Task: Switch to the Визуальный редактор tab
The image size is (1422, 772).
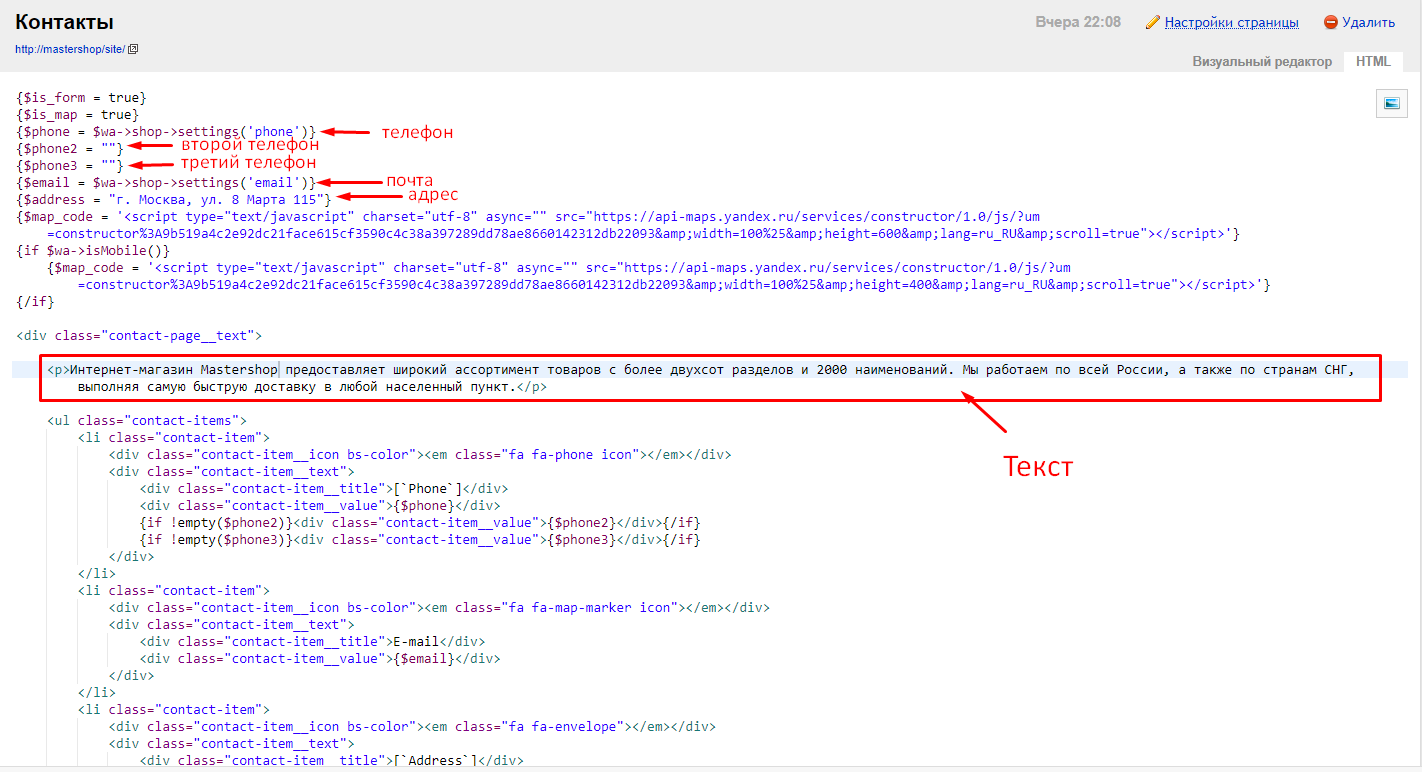Action: [x=1261, y=61]
